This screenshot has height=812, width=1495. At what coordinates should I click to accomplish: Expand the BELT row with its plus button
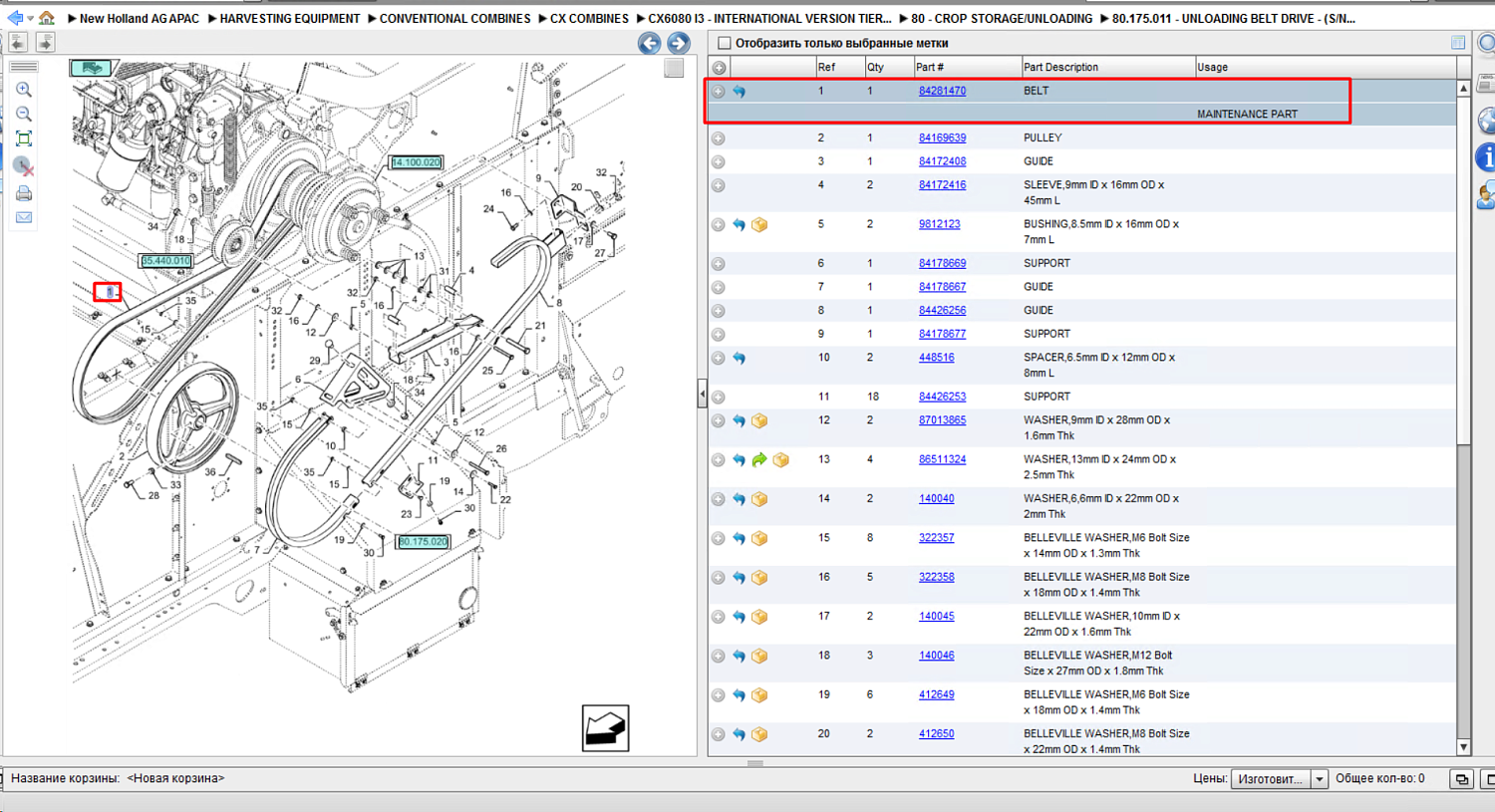point(719,91)
